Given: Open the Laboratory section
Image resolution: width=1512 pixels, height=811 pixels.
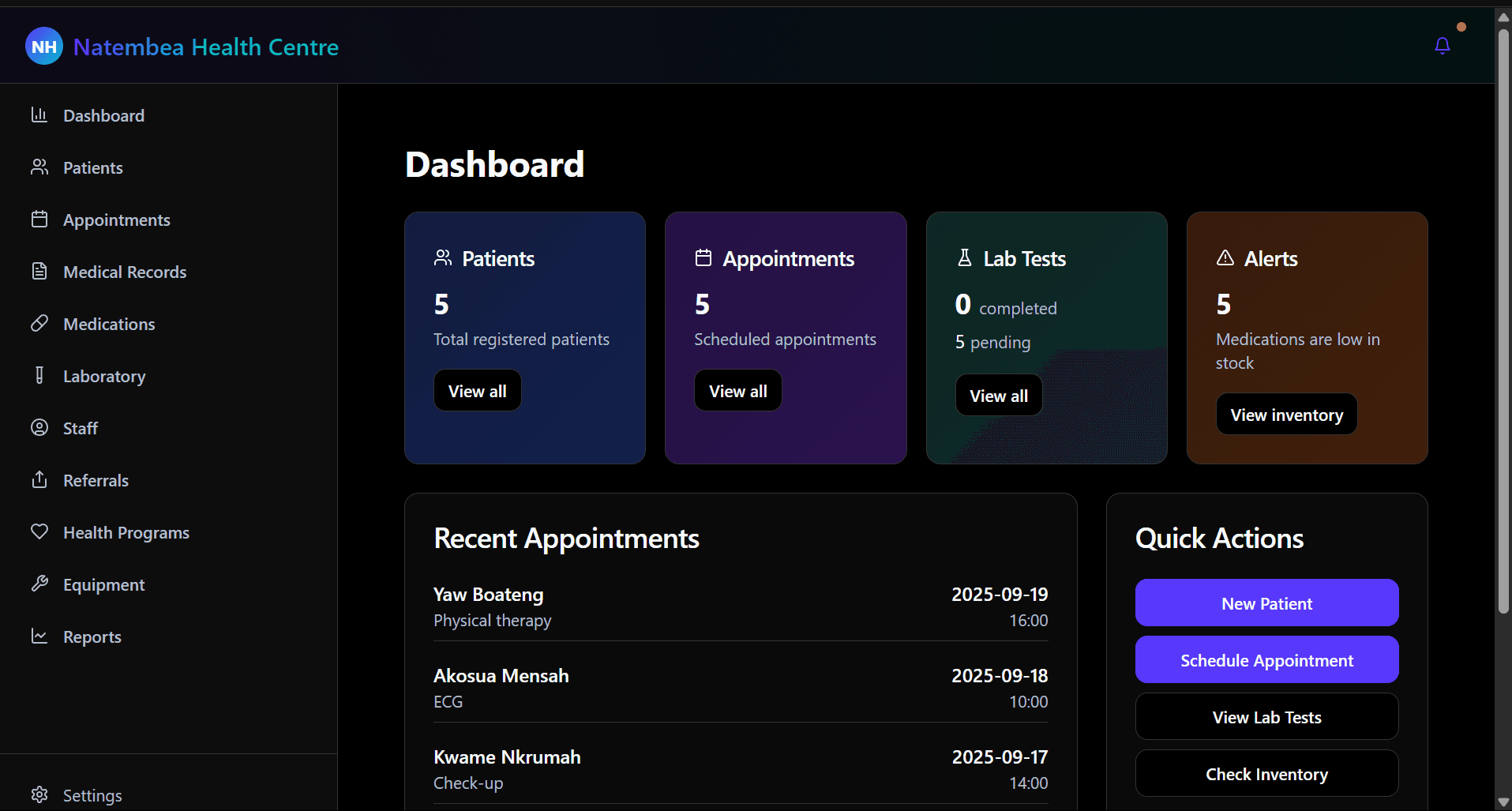Looking at the screenshot, I should 168,376.
